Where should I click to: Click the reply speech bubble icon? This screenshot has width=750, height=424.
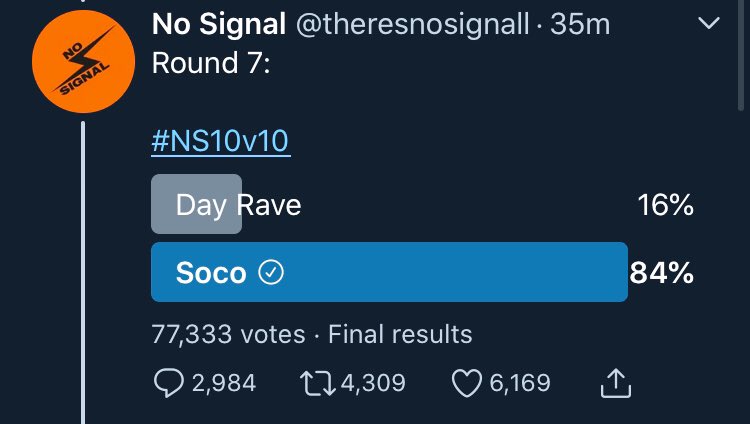[x=166, y=383]
